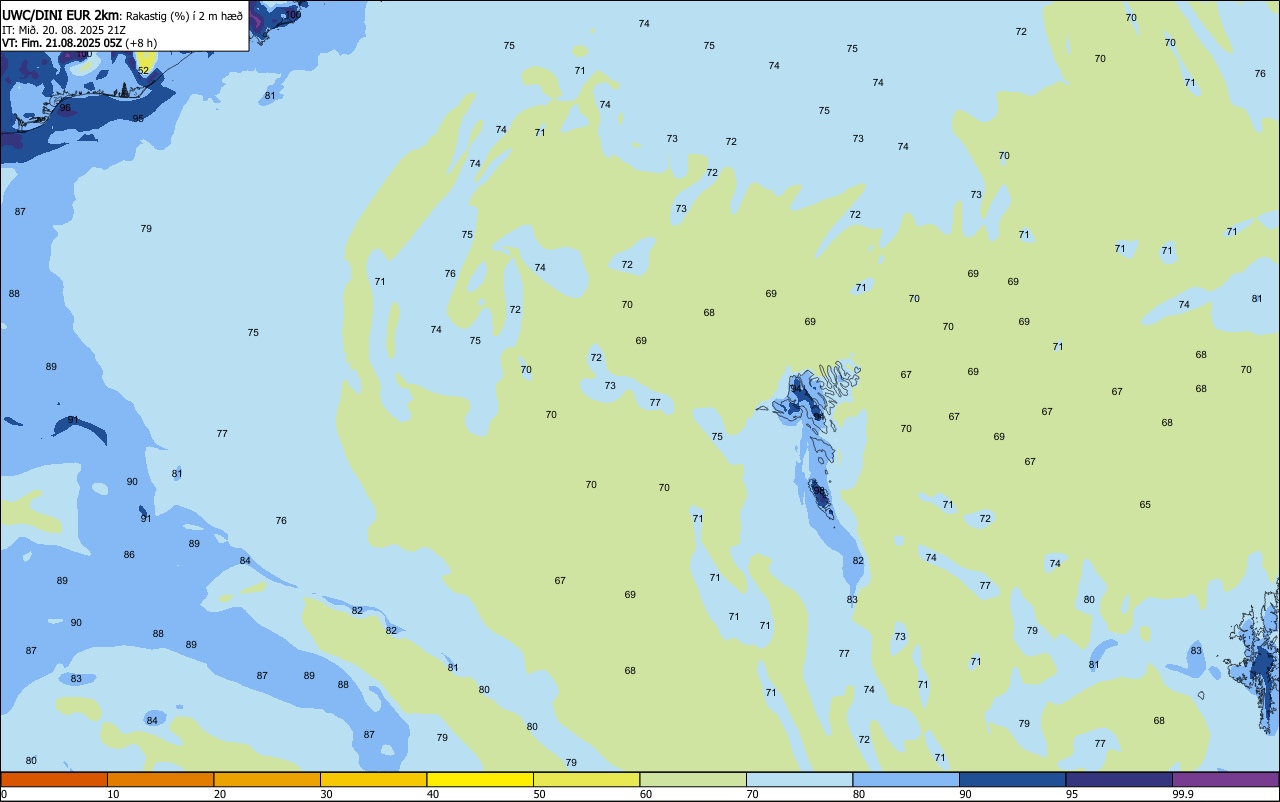This screenshot has width=1280, height=802.
Task: Click the 'VT: Fim. 21.08.2025 05Z' line
Action: point(62,43)
